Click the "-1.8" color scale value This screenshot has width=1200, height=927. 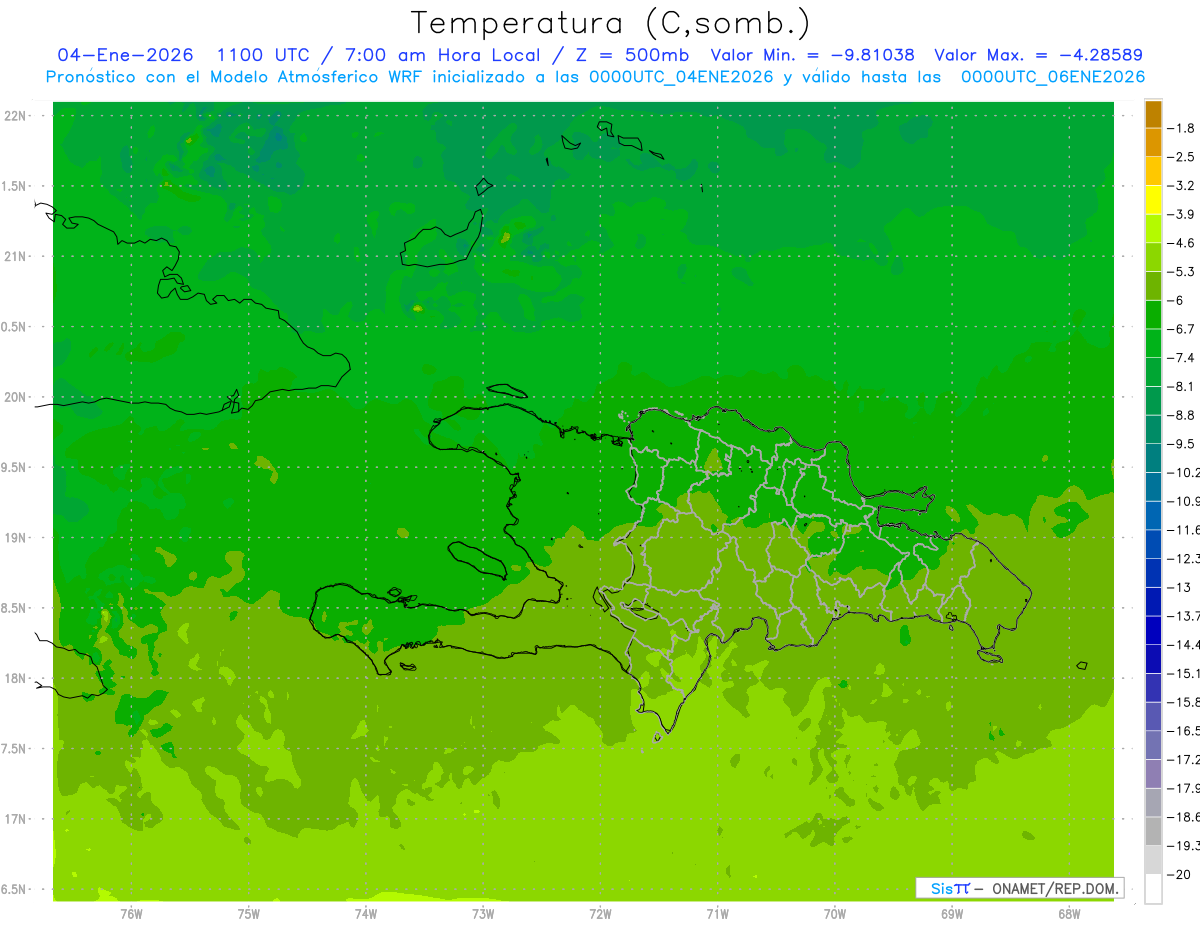1183,128
